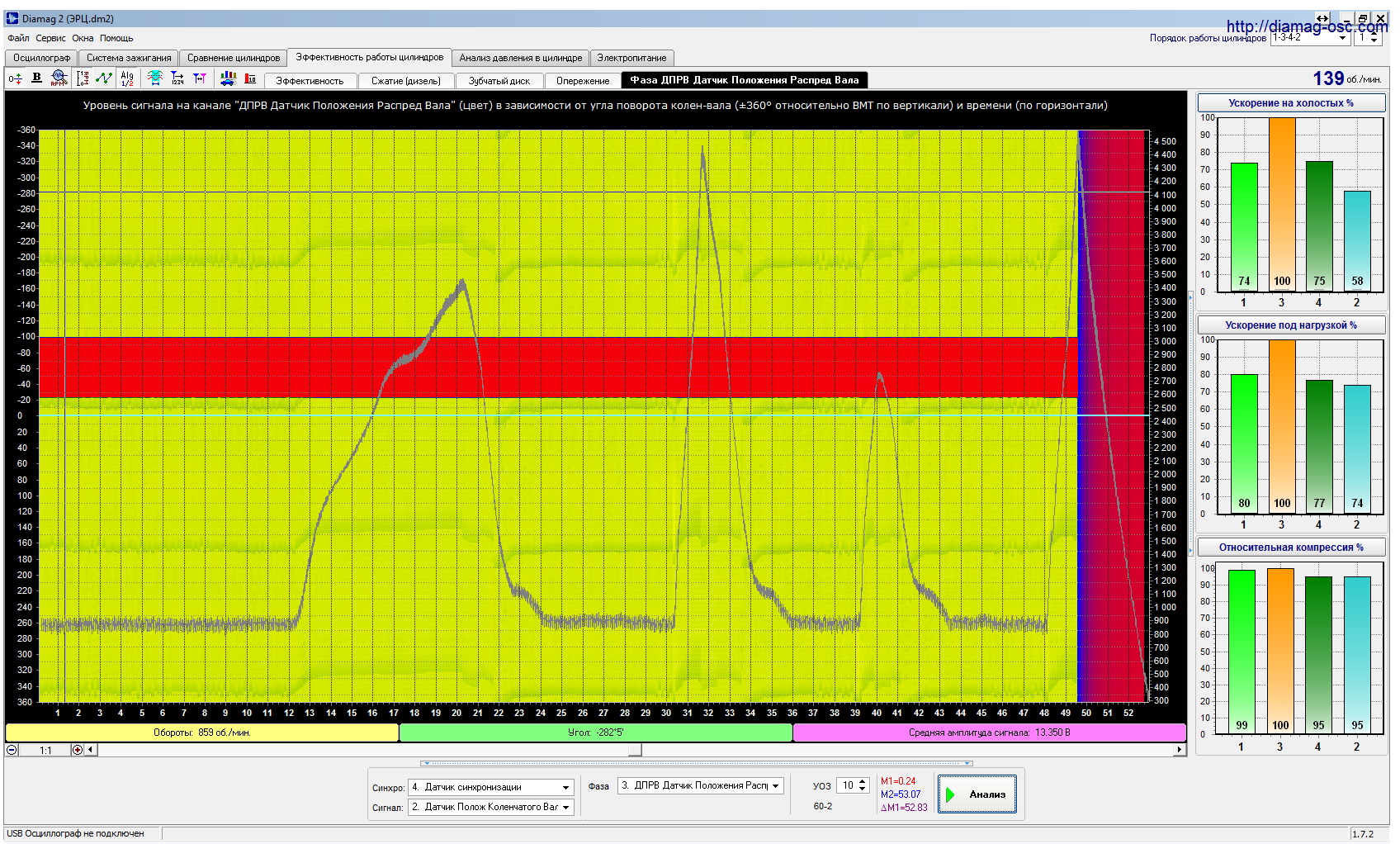Screen dimensions: 1400x844
Task: Click the load acceleration bar valued 74
Action: point(1357,448)
